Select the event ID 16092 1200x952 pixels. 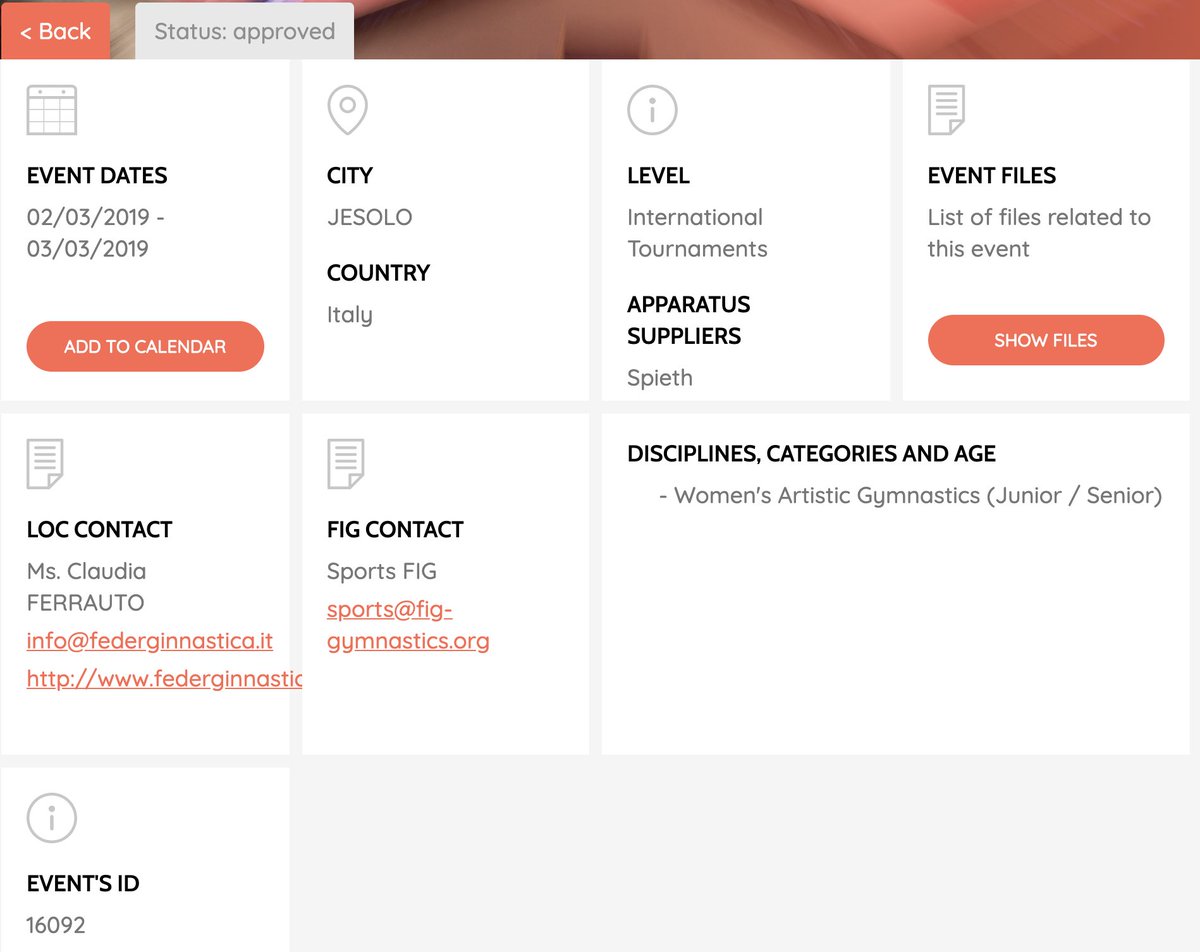[56, 925]
